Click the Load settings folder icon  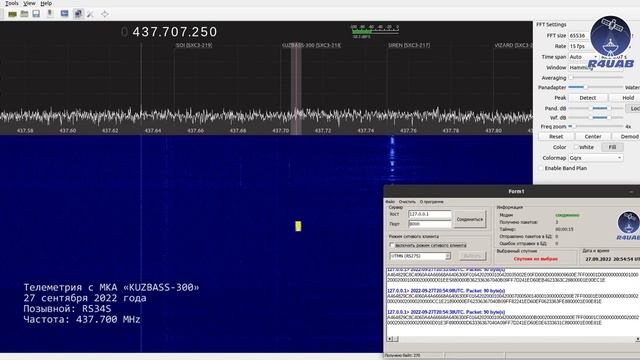click(x=24, y=14)
